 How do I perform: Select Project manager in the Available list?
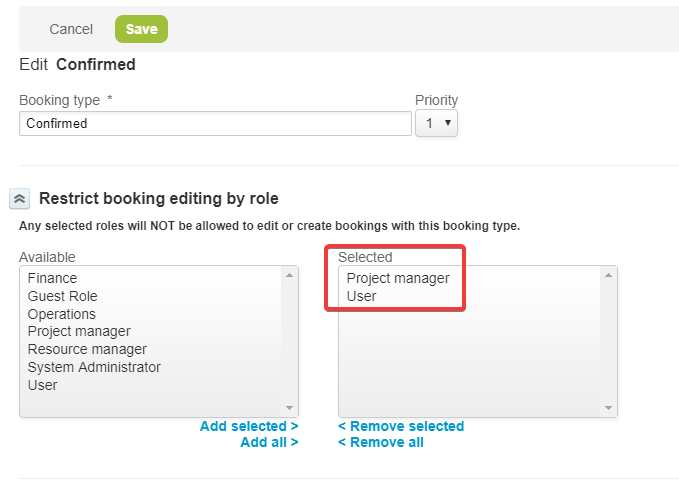click(79, 331)
